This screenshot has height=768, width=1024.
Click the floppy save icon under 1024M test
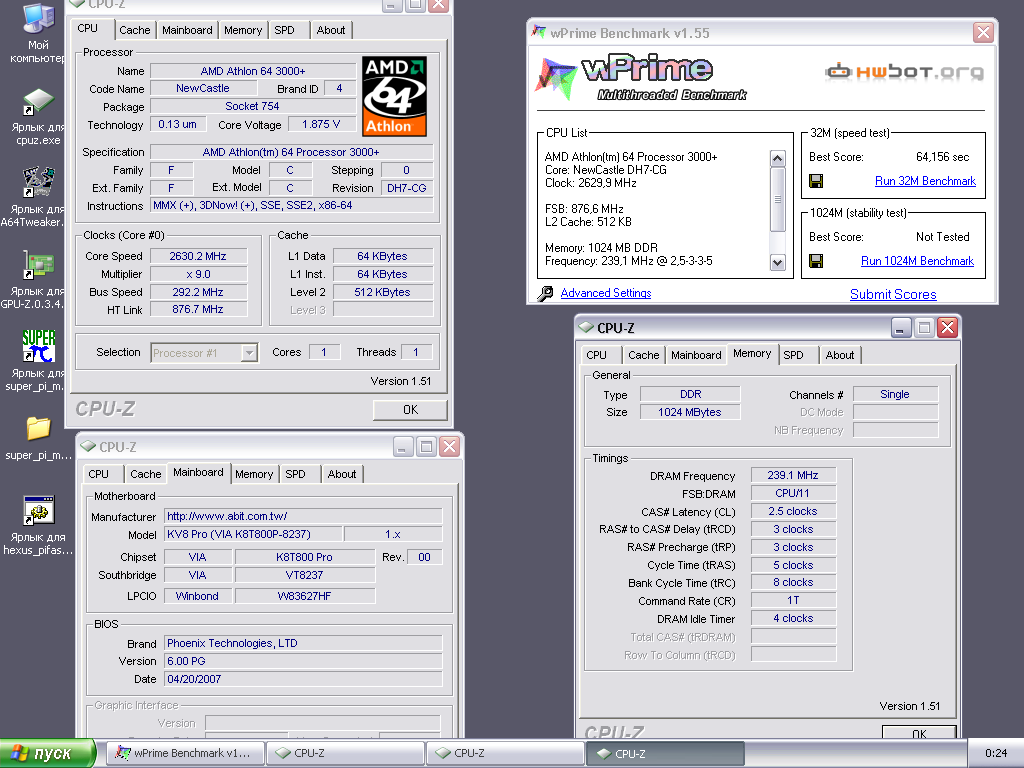coord(816,261)
